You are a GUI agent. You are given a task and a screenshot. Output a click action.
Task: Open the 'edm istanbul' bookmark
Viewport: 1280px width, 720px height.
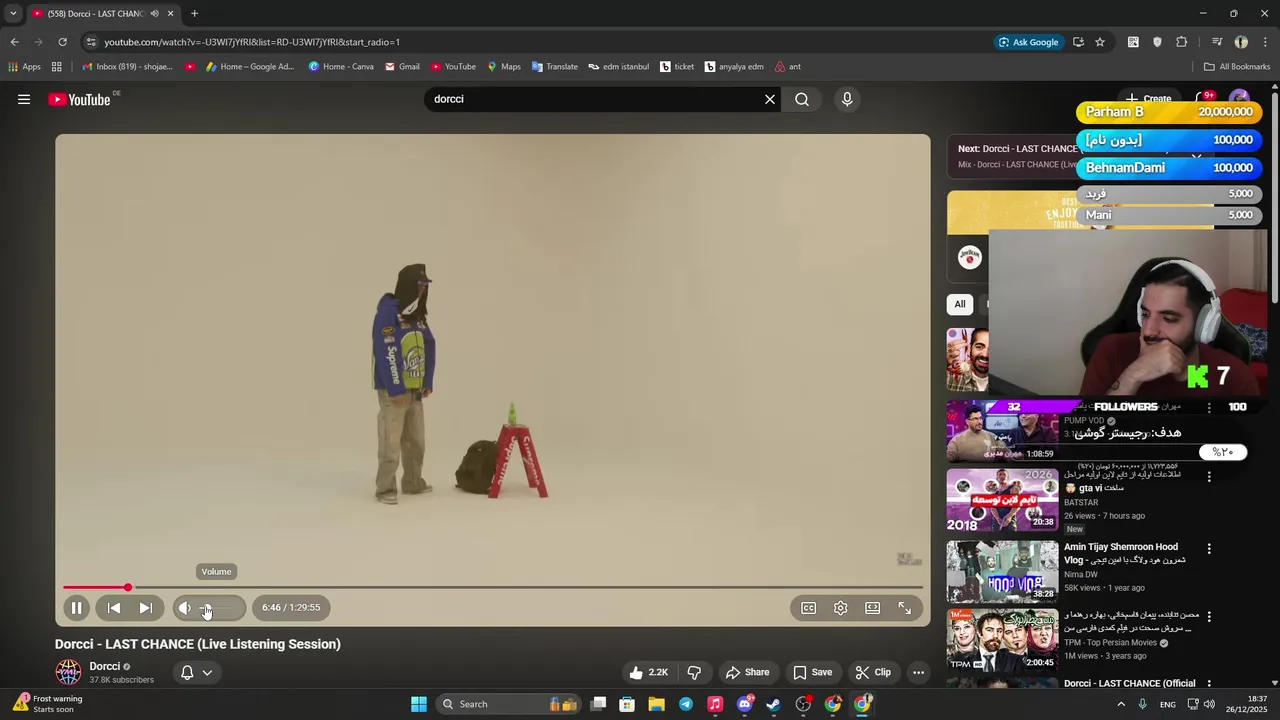click(619, 67)
